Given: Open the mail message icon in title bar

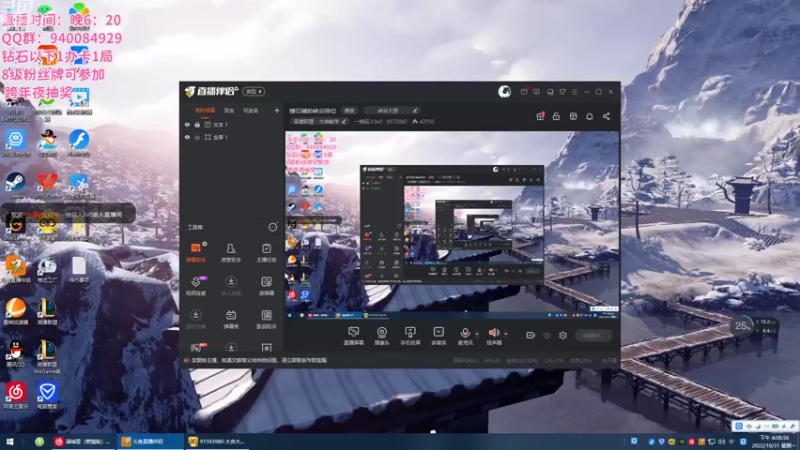Looking at the screenshot, I should (524, 92).
